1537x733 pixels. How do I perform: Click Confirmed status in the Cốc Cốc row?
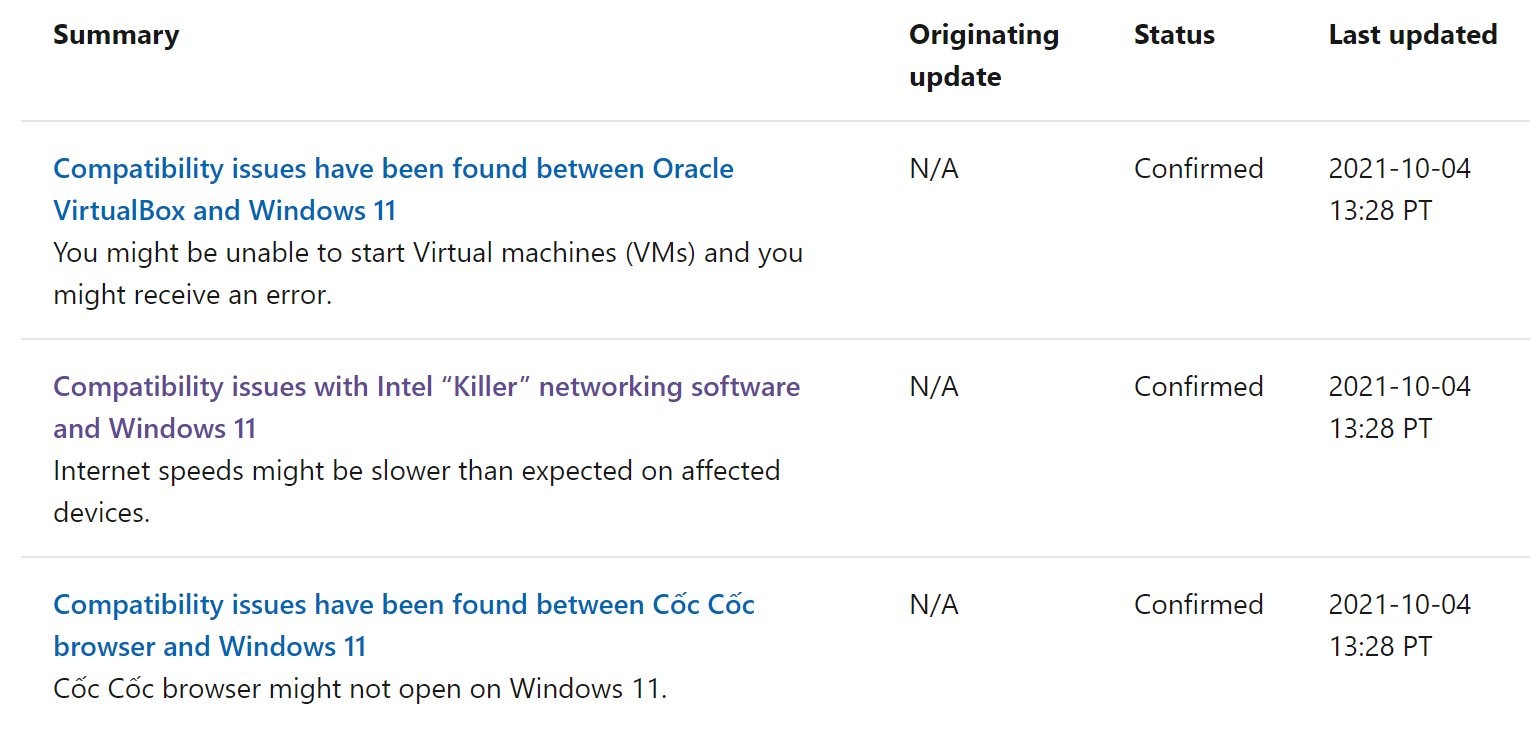[1198, 605]
